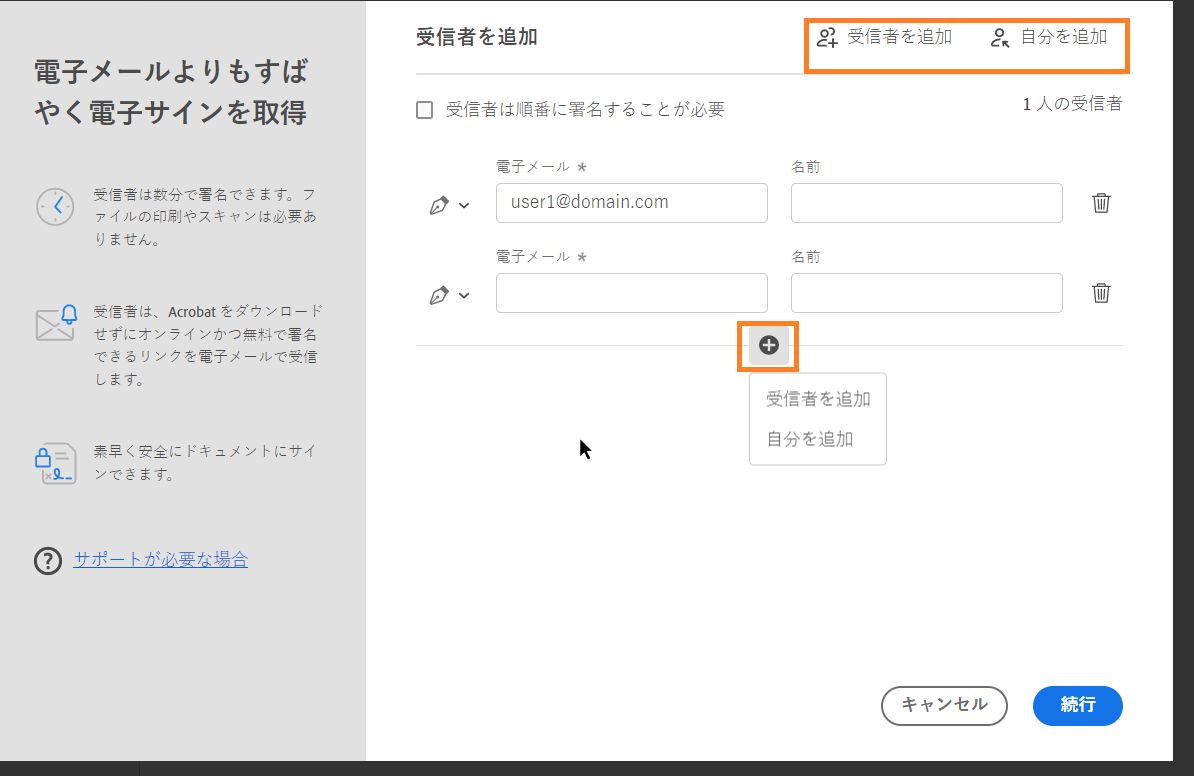Enable the 受信者は順番に署名することが必要 checkbox

point(424,109)
